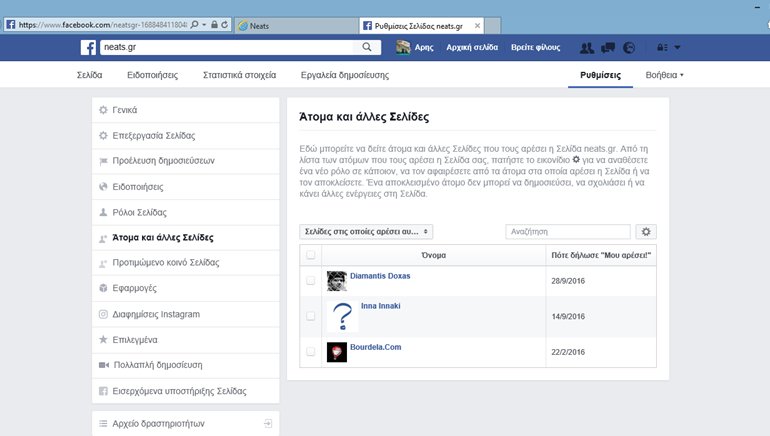Click the address bar security lock icon

[214, 25]
